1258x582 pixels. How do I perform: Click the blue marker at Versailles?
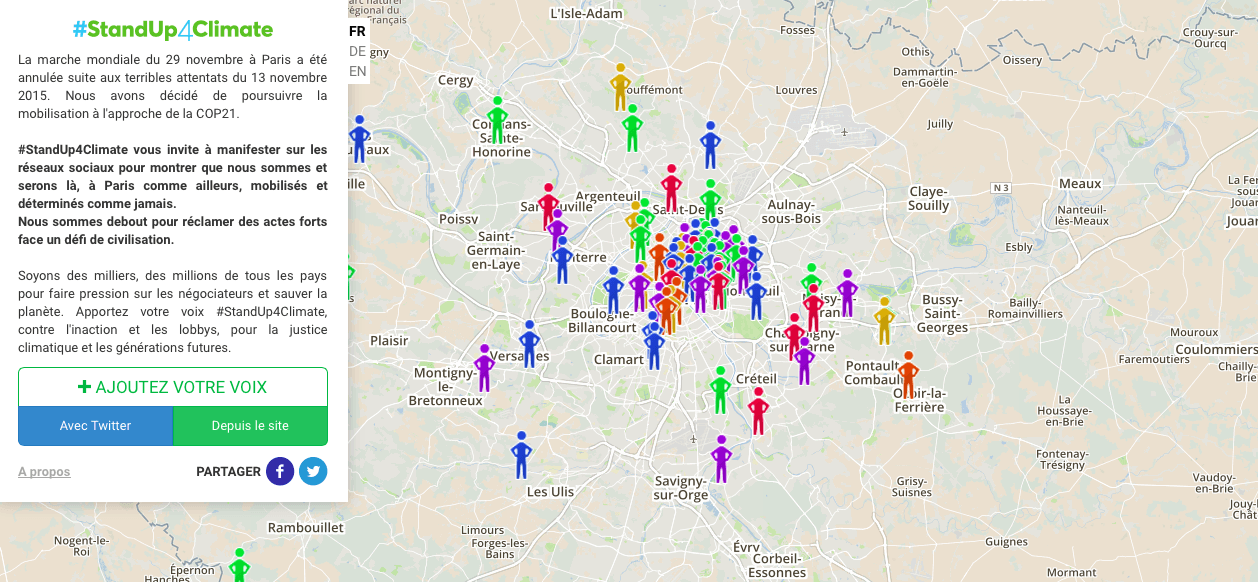point(529,343)
